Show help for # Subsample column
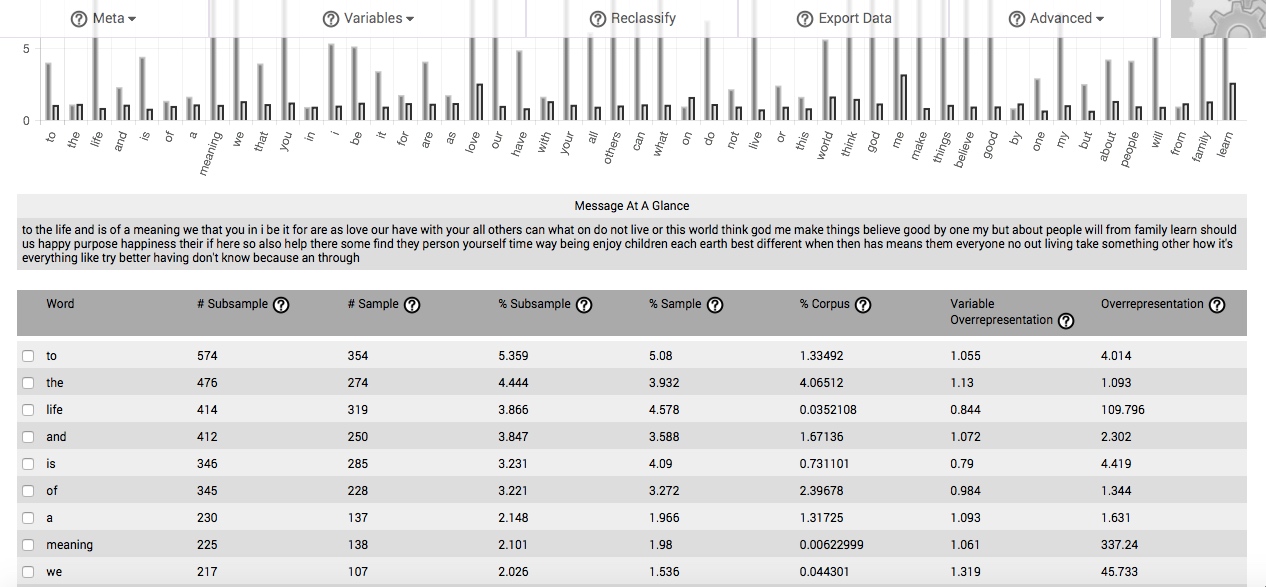The height and width of the screenshot is (587, 1266). tap(281, 305)
